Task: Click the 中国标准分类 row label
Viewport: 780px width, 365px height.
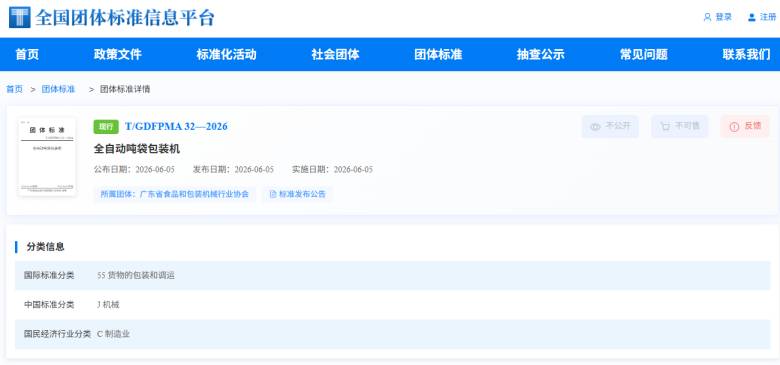Action: click(49, 304)
